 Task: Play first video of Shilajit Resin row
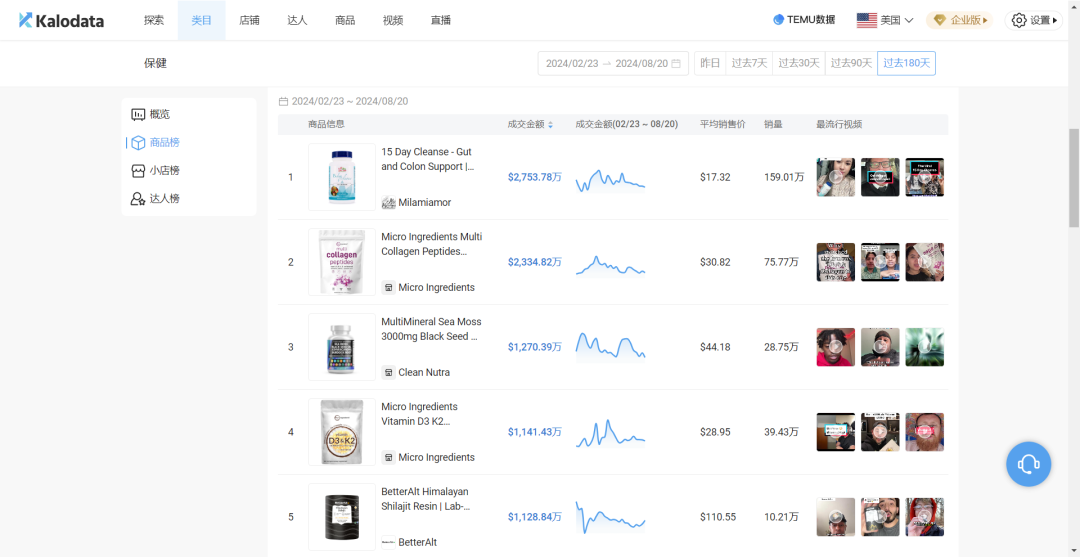click(x=835, y=516)
